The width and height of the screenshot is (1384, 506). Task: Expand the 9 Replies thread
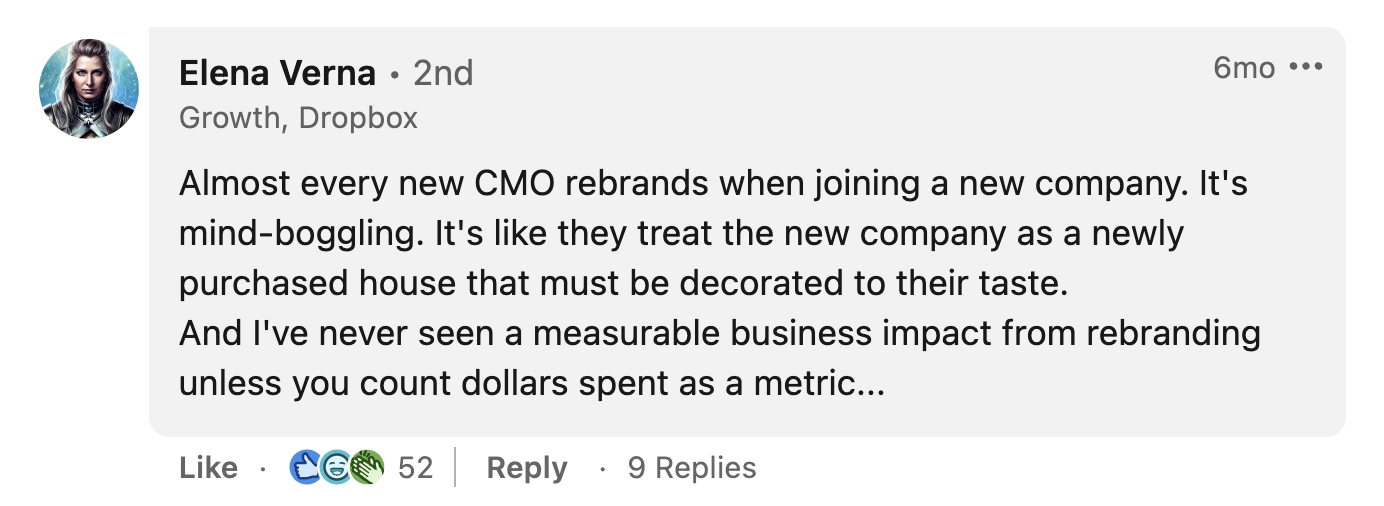[692, 467]
